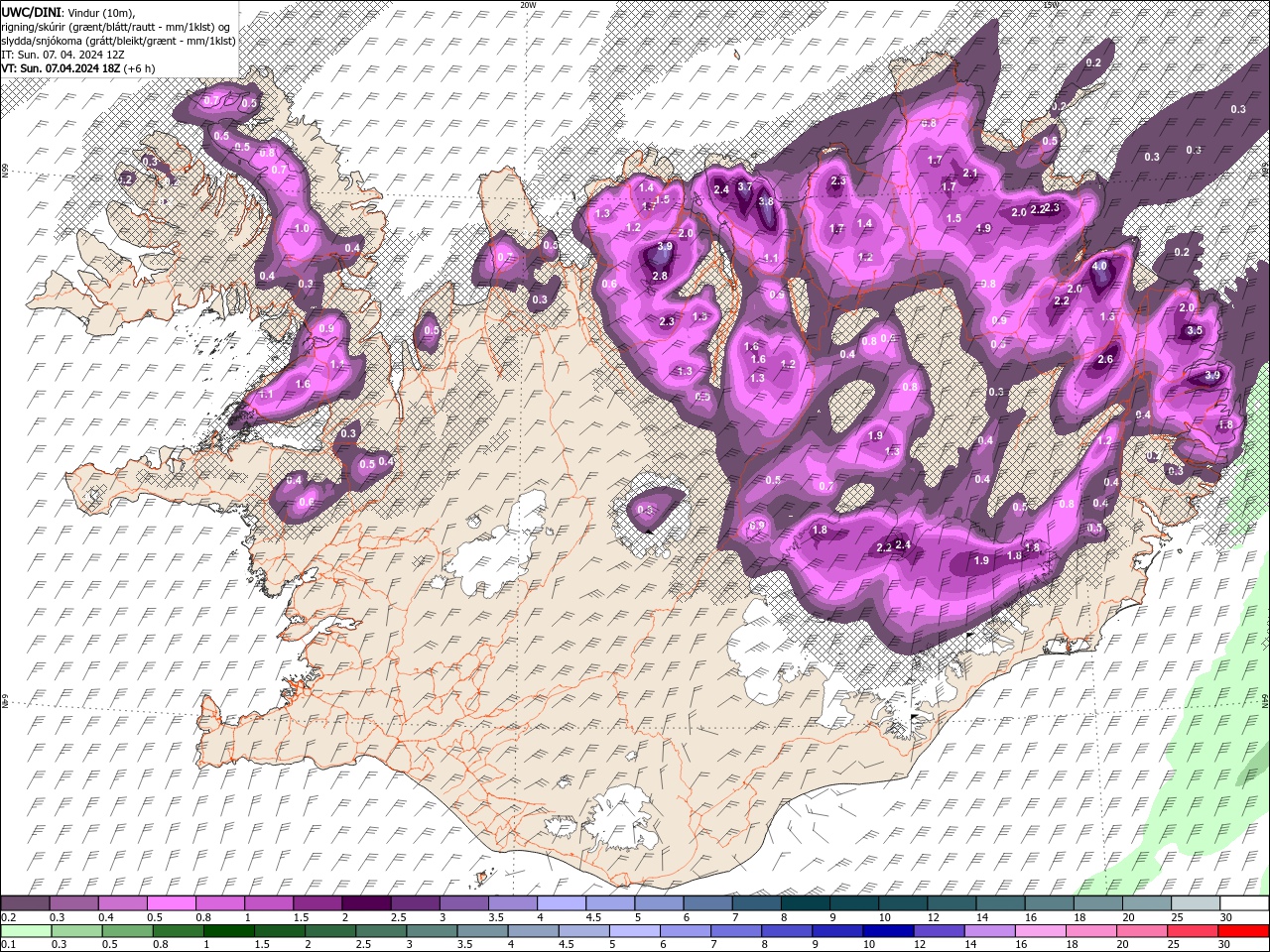The width and height of the screenshot is (1270, 952).
Task: Click the 2.1 snowfall value on the map
Action: tap(970, 174)
